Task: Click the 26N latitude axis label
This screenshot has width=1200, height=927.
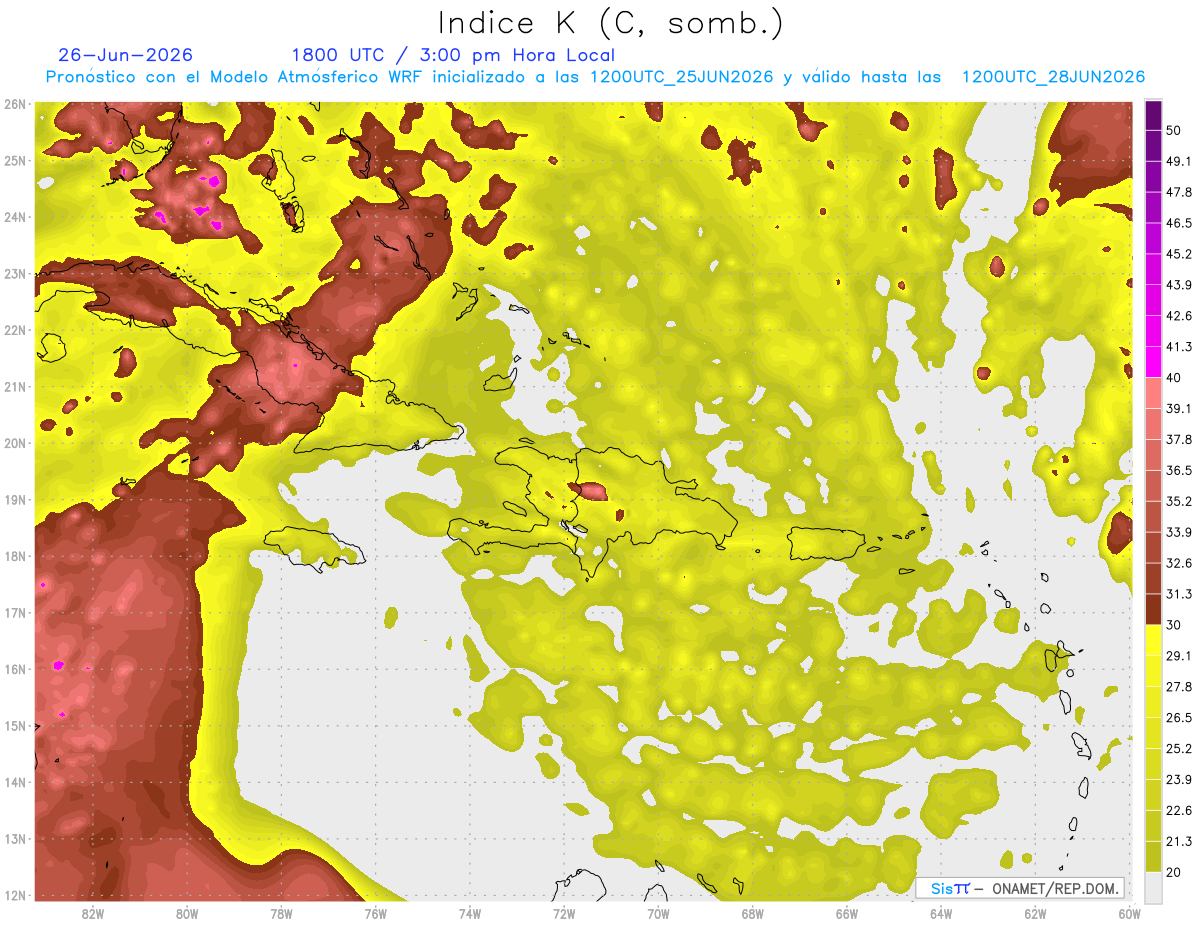Action: click(15, 104)
